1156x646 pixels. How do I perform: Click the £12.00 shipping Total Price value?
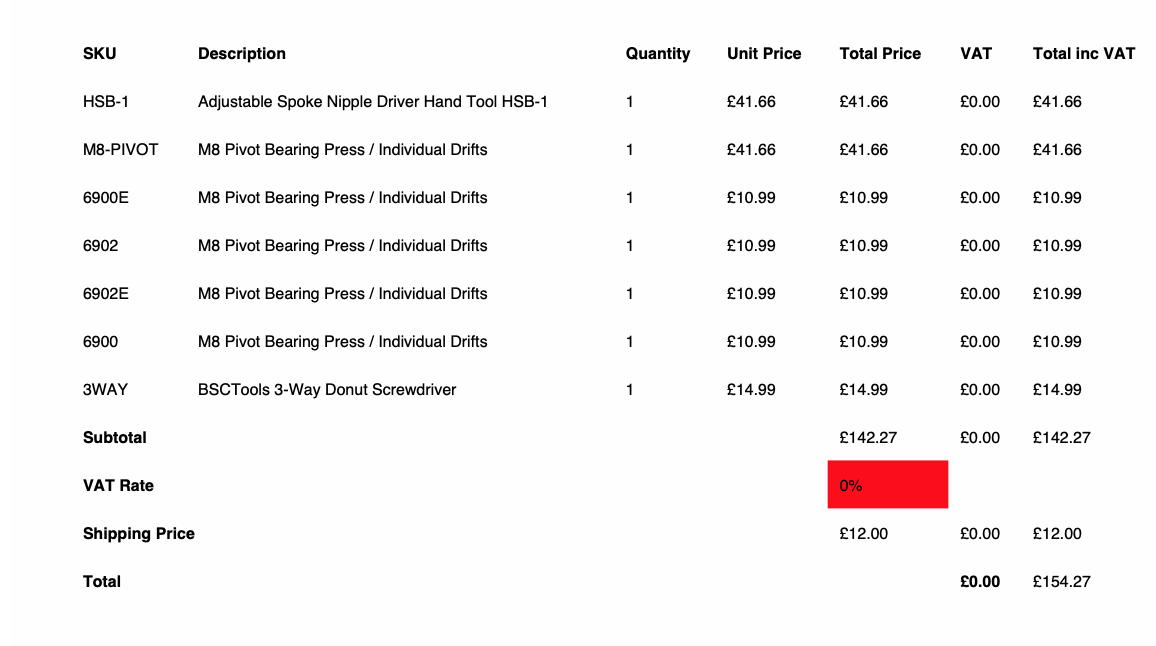click(x=863, y=533)
